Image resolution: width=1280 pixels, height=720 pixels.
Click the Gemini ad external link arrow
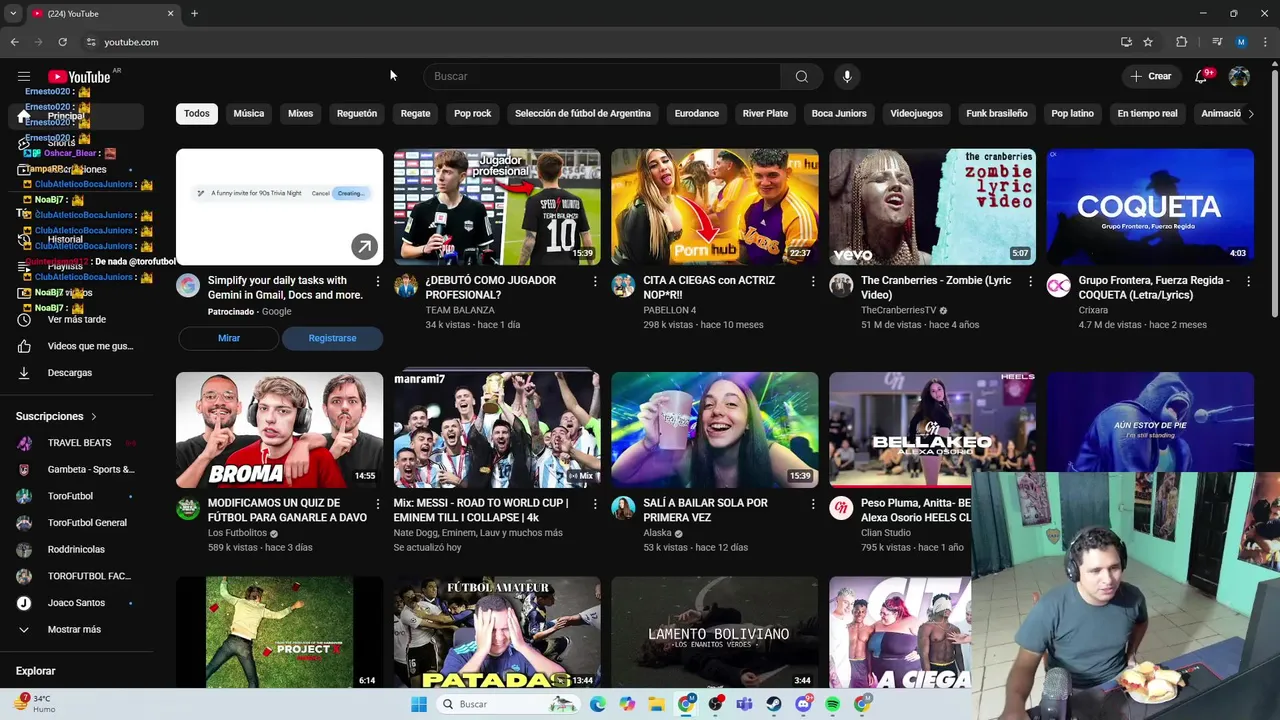click(364, 246)
